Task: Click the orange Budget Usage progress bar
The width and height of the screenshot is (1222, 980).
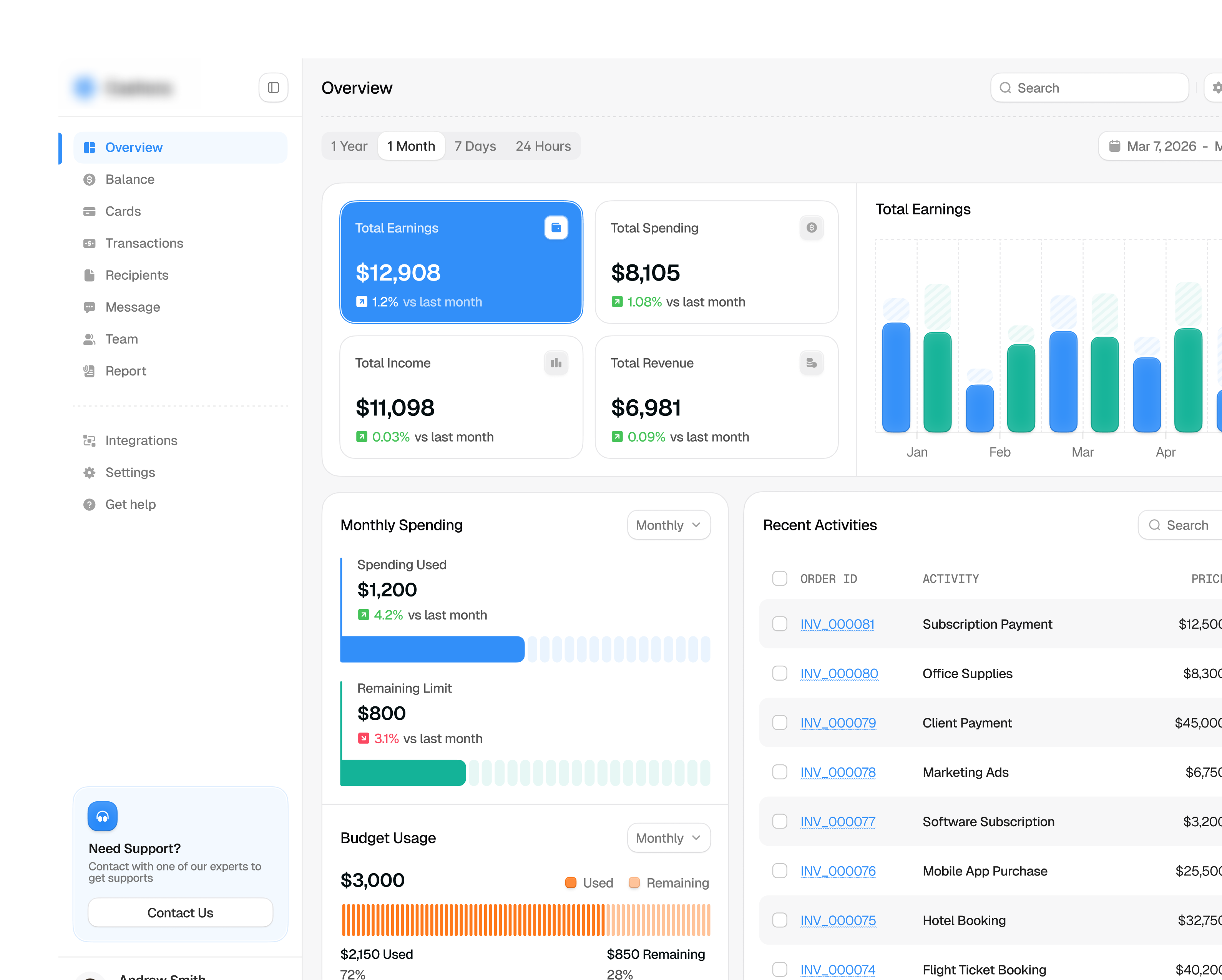Action: [525, 920]
